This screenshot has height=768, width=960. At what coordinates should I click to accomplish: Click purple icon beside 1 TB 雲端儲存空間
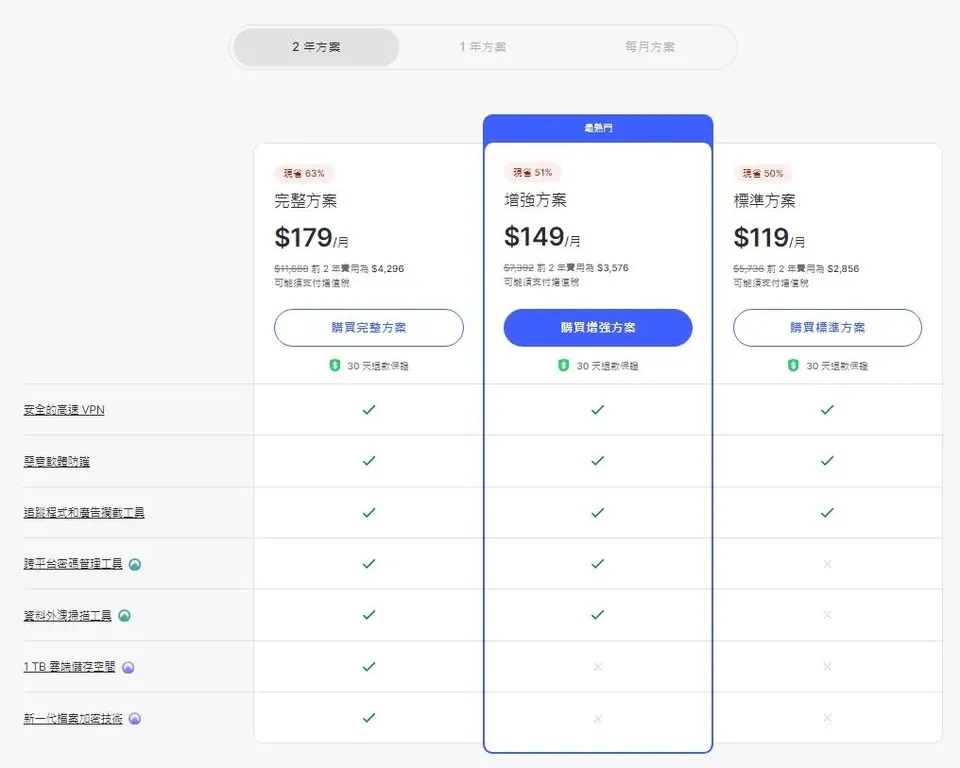point(128,667)
